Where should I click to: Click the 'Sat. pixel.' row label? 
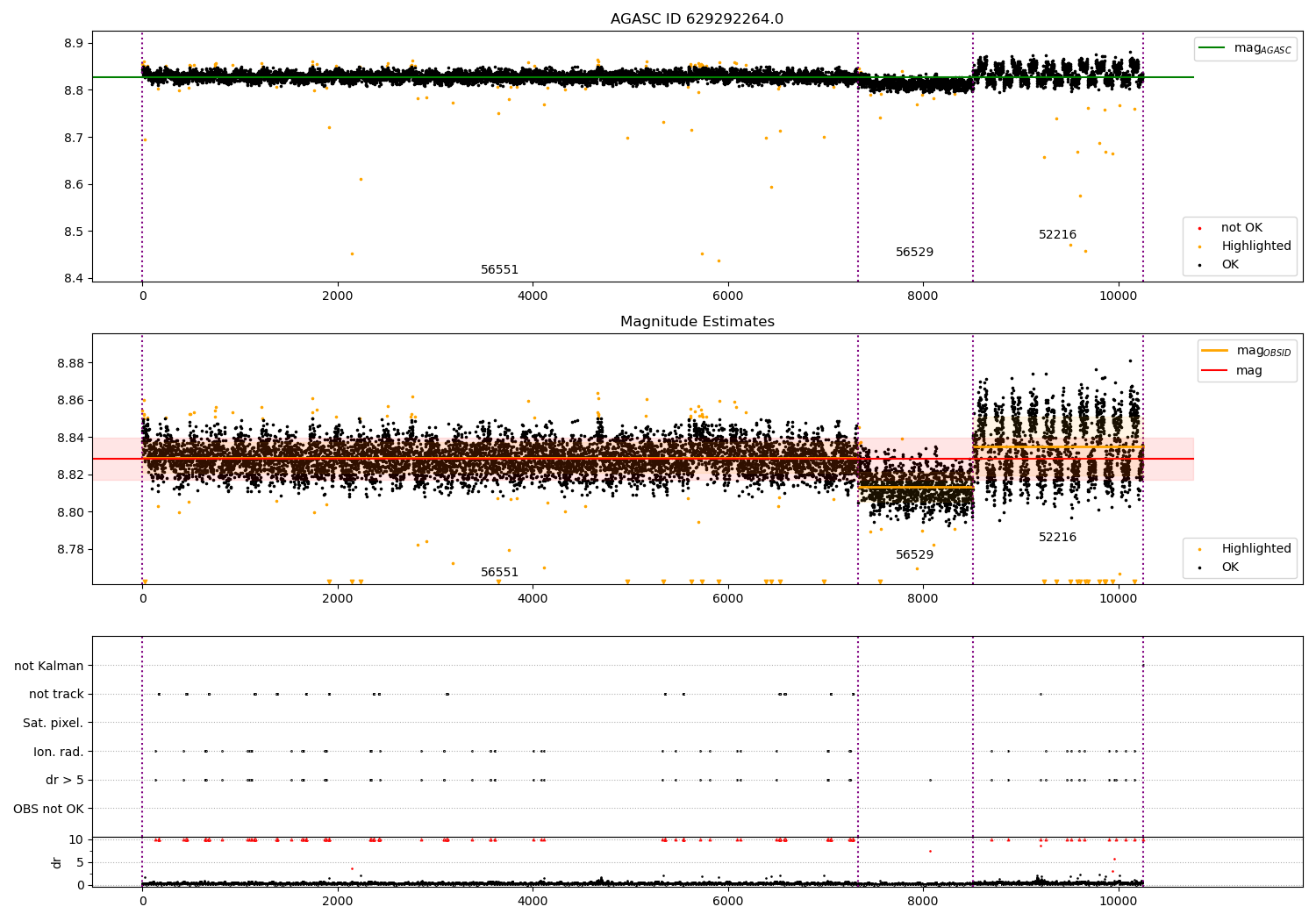(x=54, y=723)
